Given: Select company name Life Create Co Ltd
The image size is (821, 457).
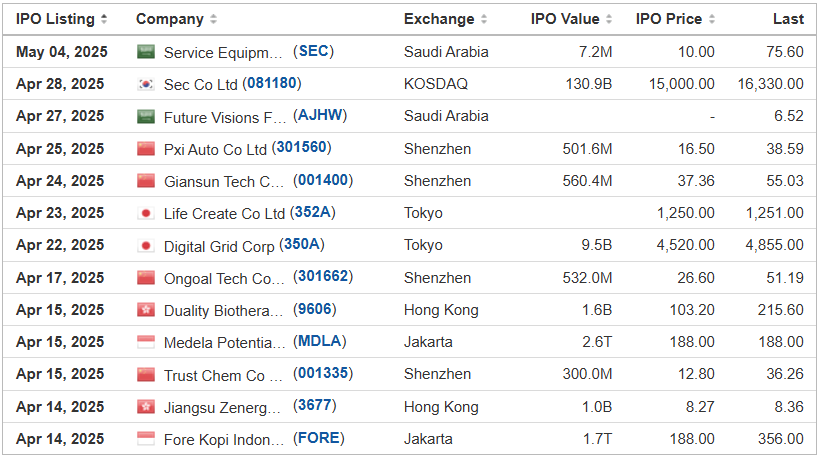Looking at the screenshot, I should 224,214.
